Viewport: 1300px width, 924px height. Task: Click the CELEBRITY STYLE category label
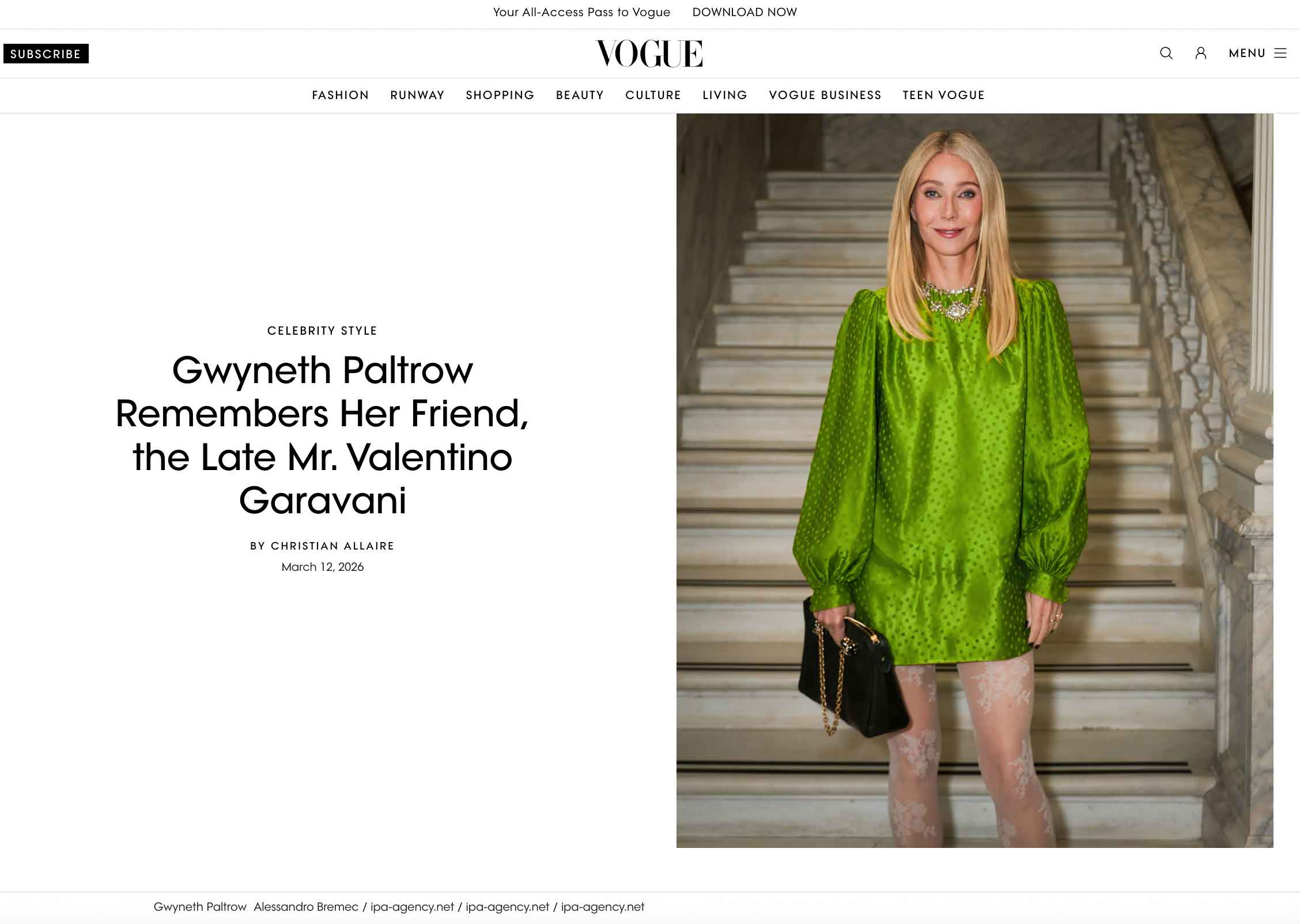coord(322,331)
